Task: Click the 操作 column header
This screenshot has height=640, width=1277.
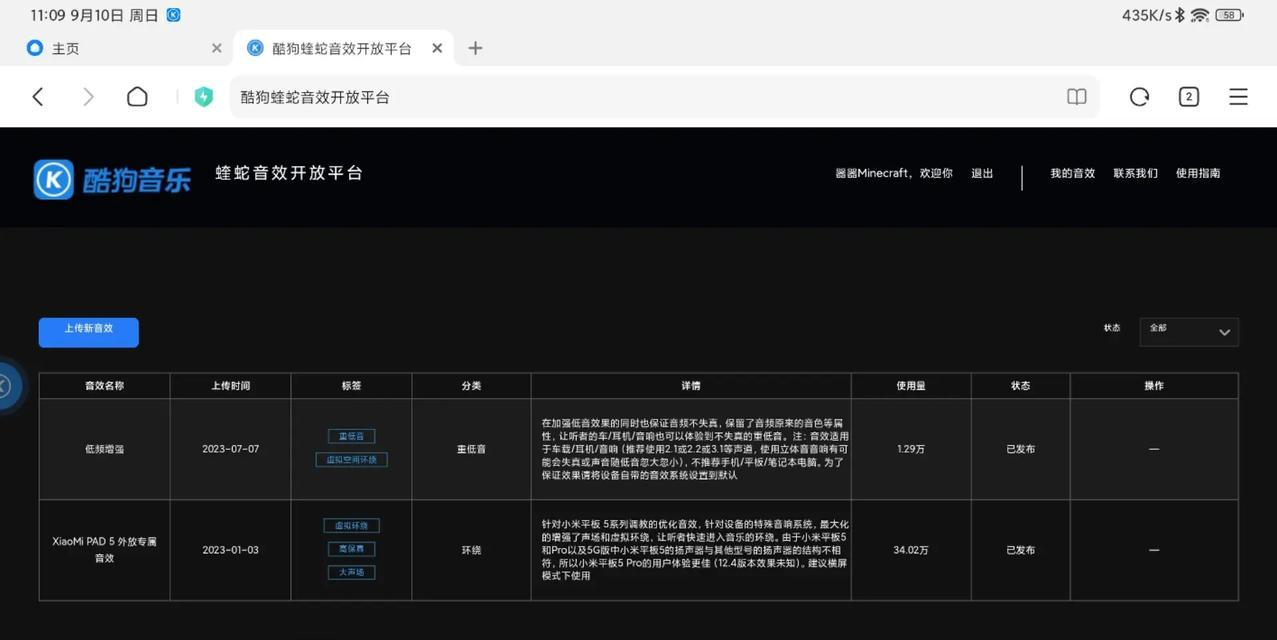Action: pyautogui.click(x=1154, y=386)
